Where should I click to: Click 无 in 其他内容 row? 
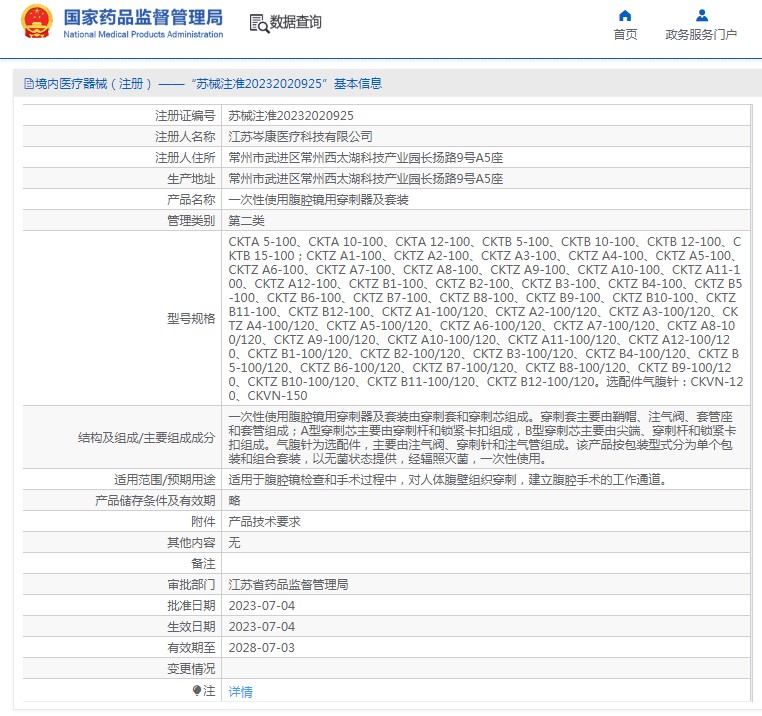click(234, 542)
